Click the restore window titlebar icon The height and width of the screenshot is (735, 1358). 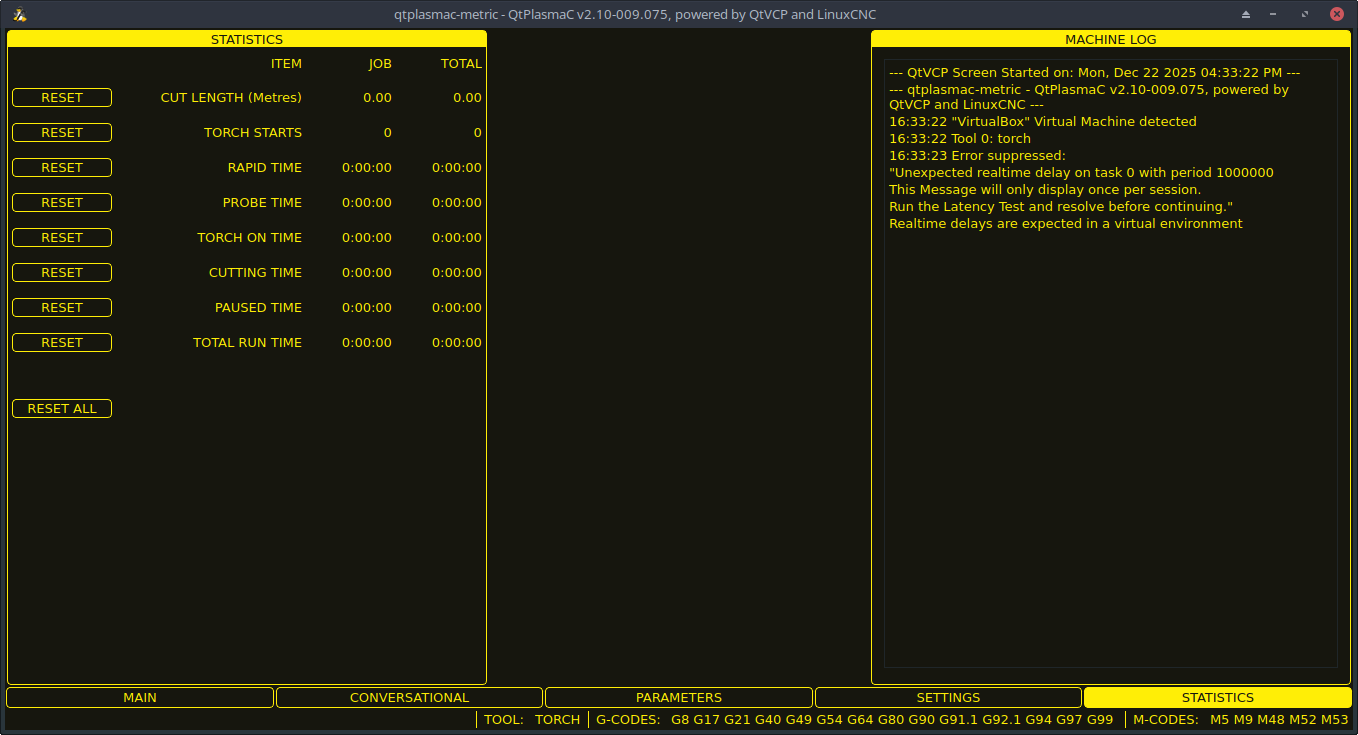click(x=1305, y=14)
